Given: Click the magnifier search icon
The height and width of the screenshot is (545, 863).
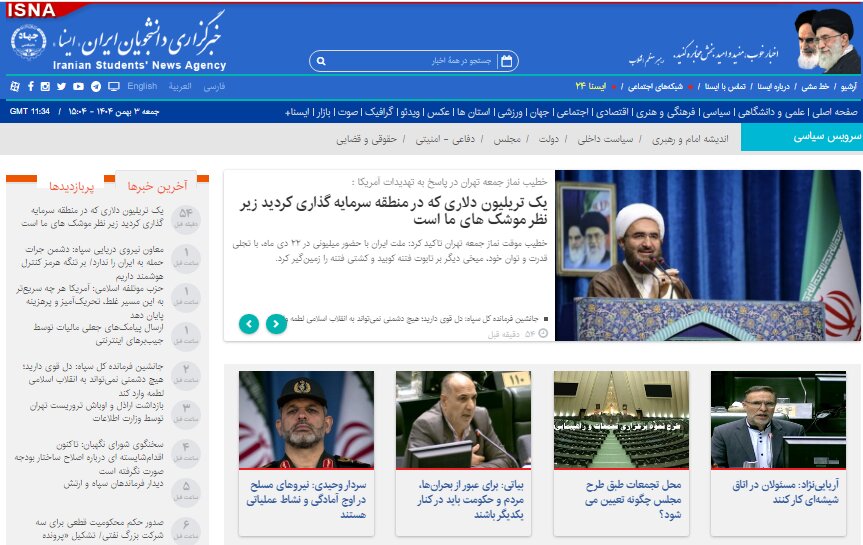Looking at the screenshot, I should tap(321, 61).
